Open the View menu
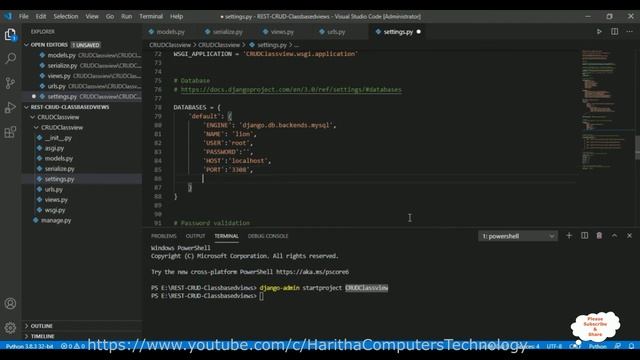The width and height of the screenshot is (640, 360). (92, 16)
